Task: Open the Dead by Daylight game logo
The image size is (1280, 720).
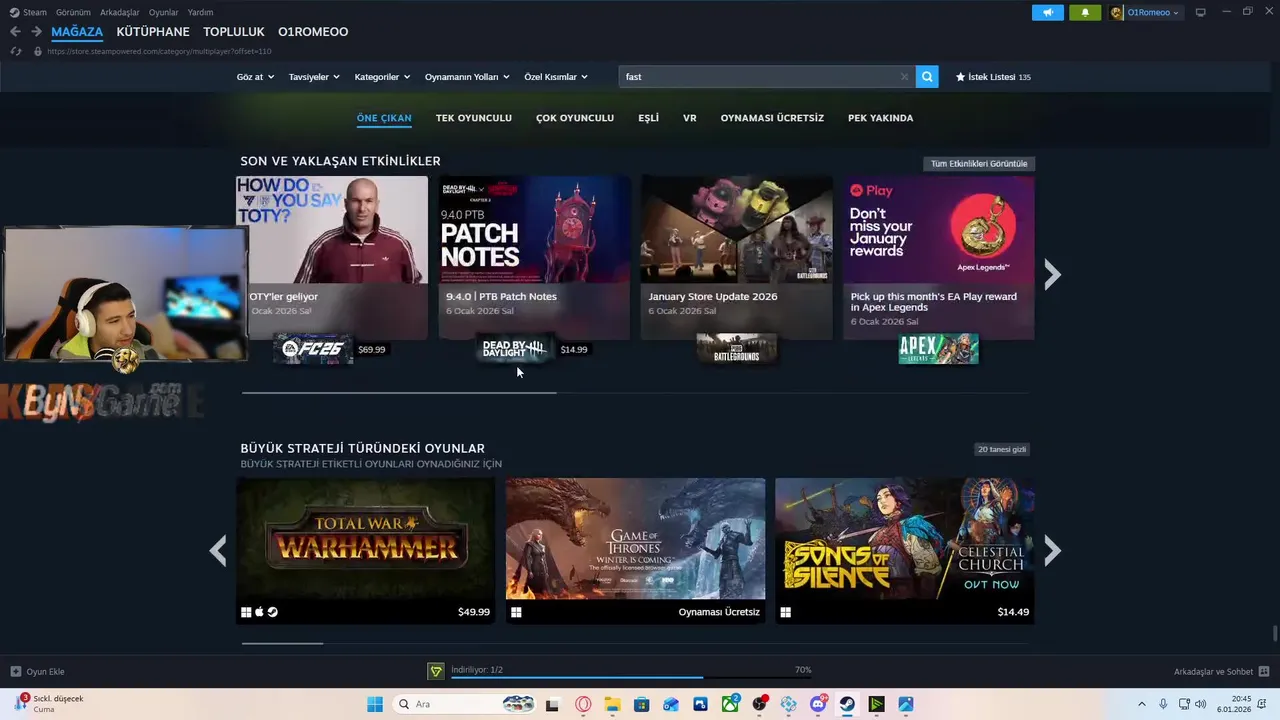Action: [515, 349]
